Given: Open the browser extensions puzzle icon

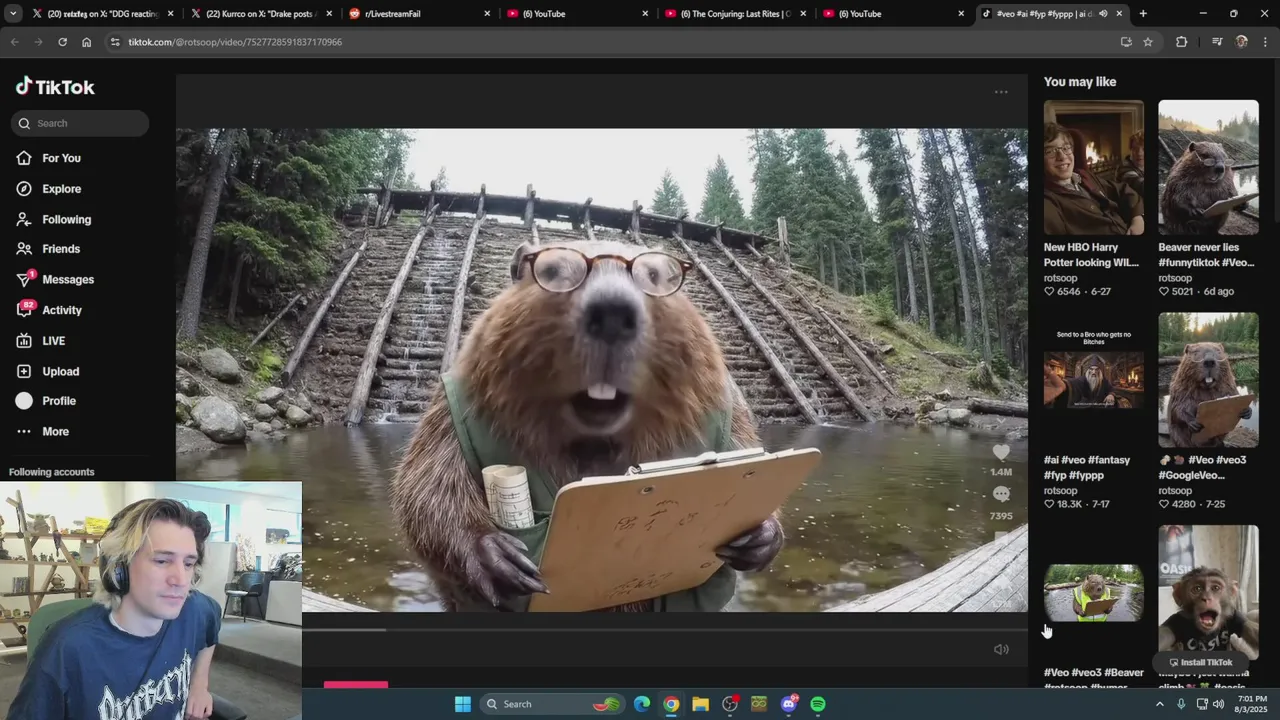Looking at the screenshot, I should [1182, 42].
